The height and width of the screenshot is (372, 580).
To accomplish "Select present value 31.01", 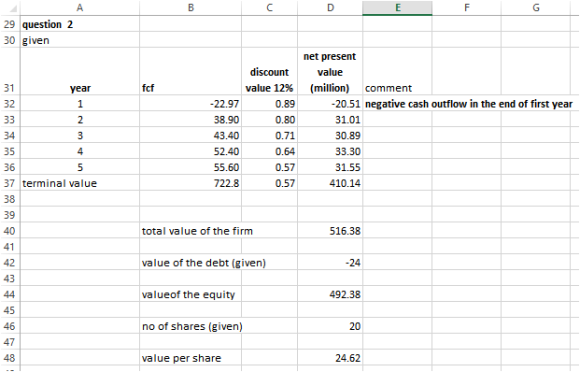I will [330, 119].
